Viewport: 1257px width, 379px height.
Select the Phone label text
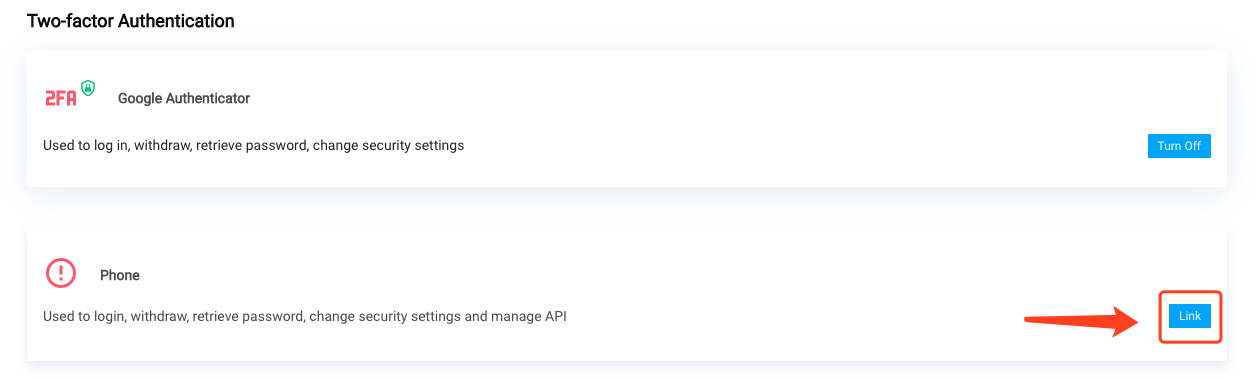tap(120, 275)
